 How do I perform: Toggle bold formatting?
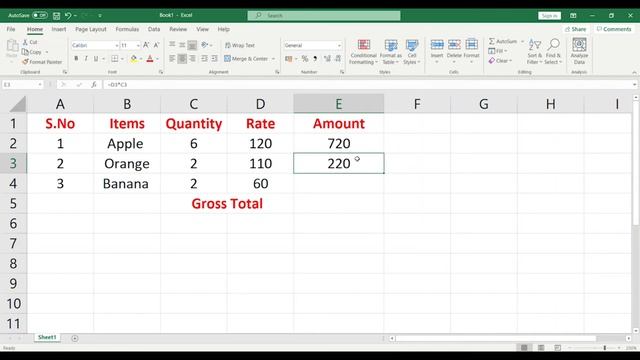coord(76,59)
